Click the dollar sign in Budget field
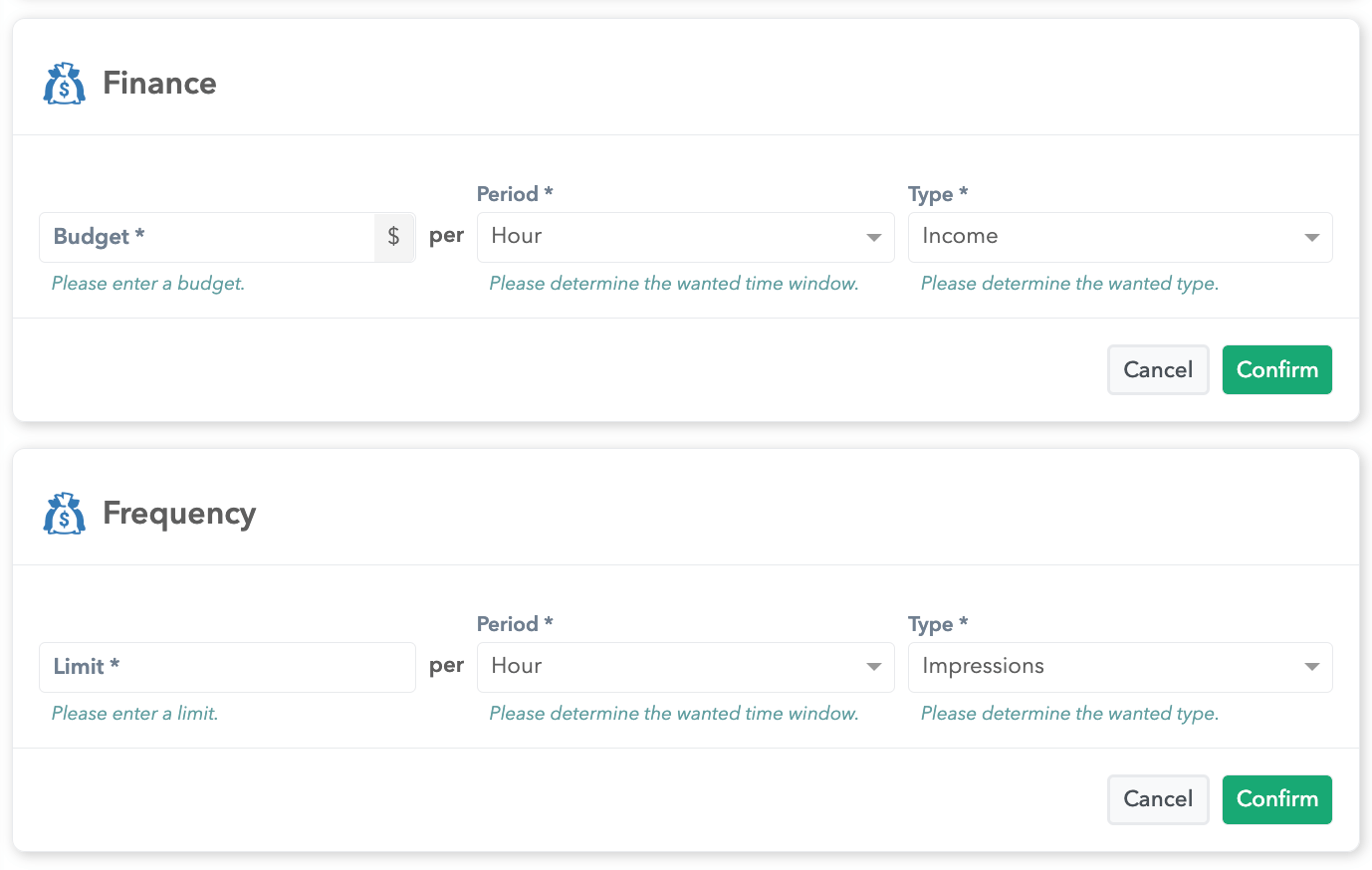The height and width of the screenshot is (870, 1372). tap(394, 237)
